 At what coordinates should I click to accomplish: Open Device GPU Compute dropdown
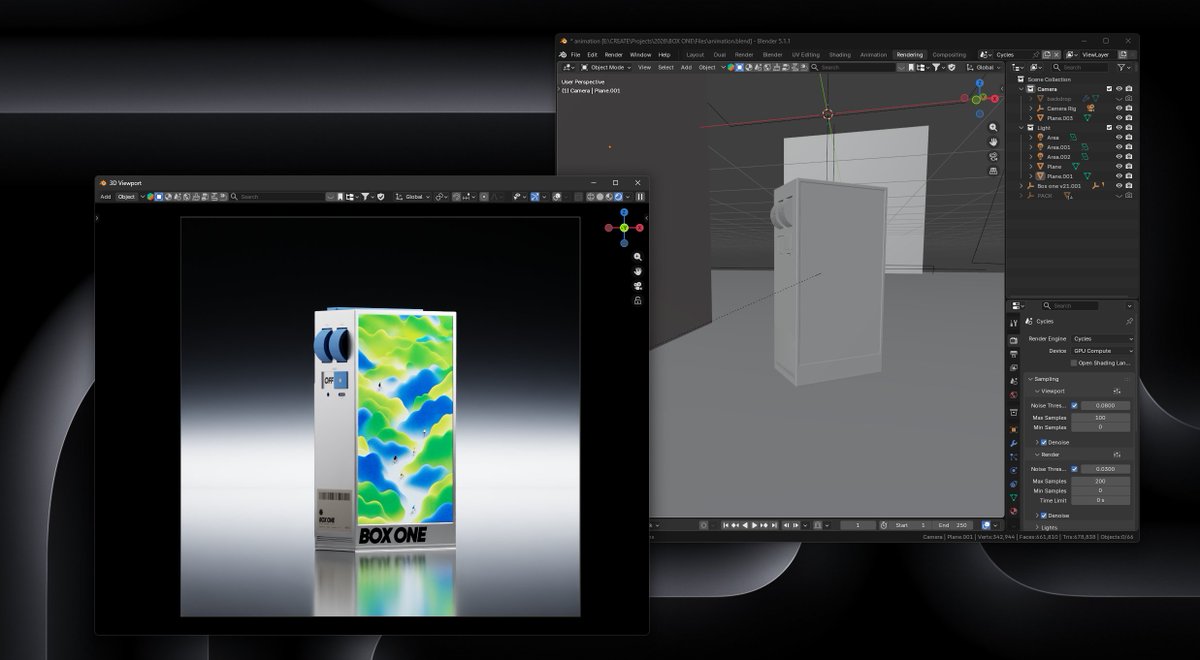click(x=1104, y=351)
